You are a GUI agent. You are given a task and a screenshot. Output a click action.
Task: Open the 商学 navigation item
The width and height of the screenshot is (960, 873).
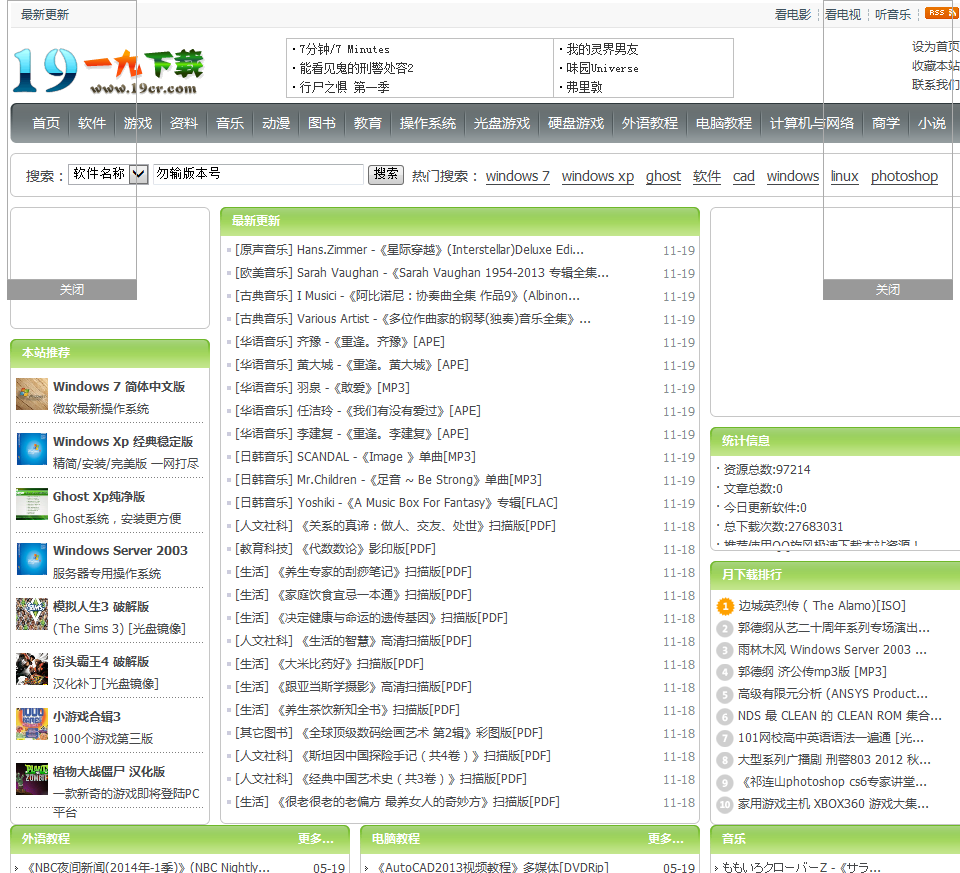tap(886, 123)
